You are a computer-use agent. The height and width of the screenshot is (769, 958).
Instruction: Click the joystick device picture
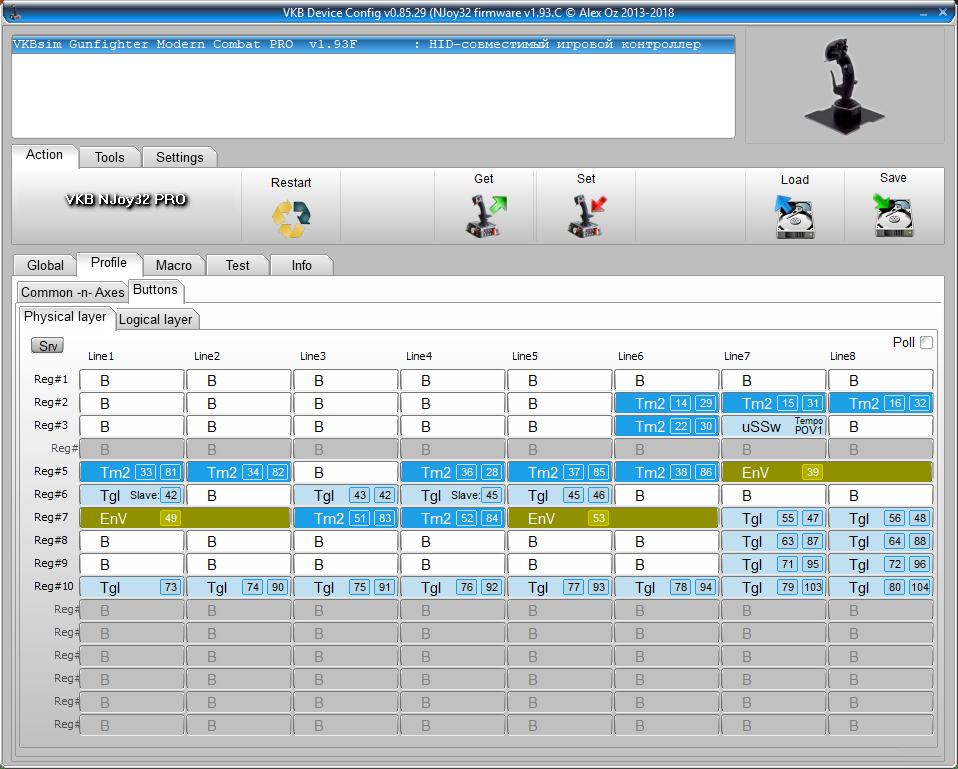[844, 86]
